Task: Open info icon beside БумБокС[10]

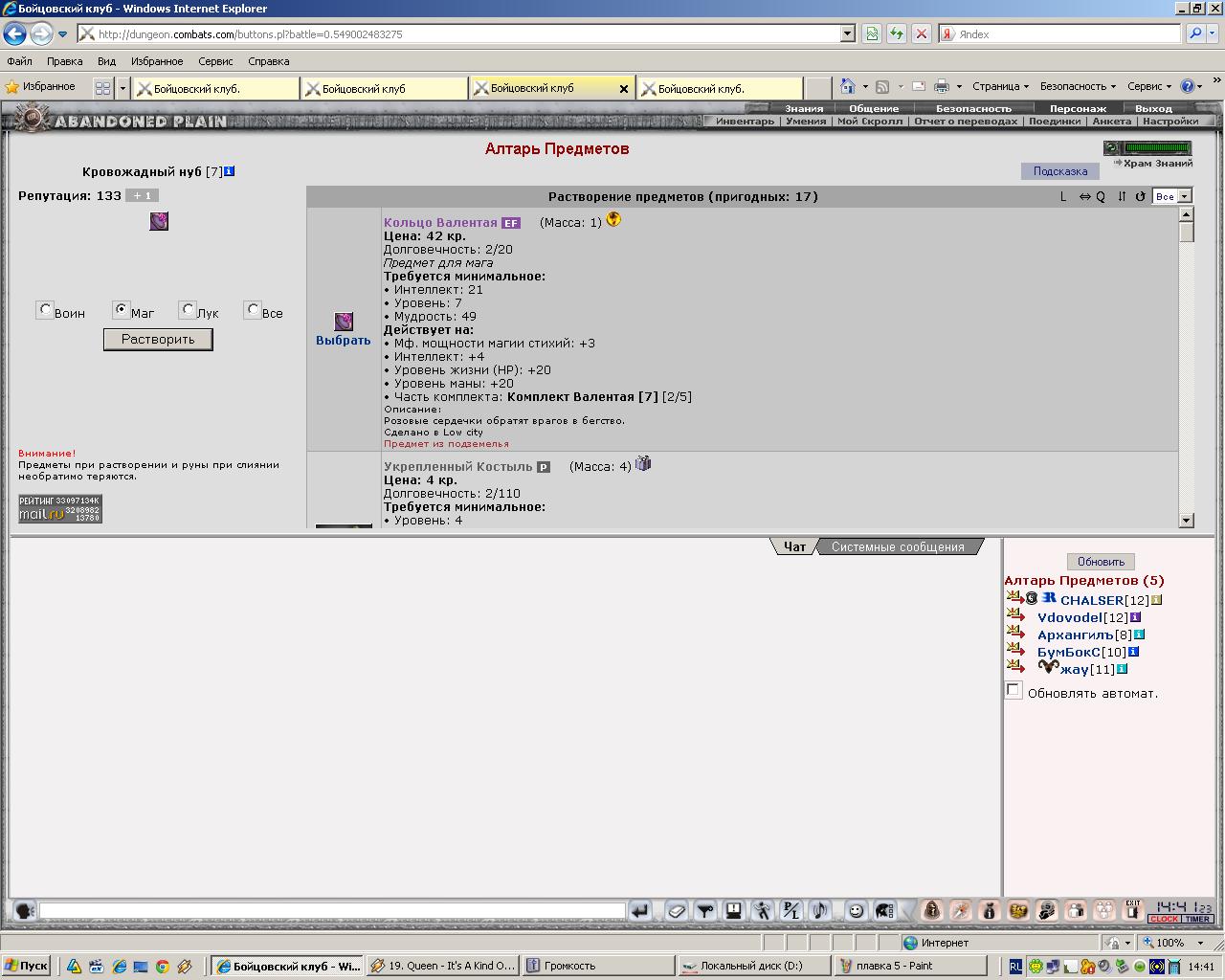Action: coord(1134,652)
